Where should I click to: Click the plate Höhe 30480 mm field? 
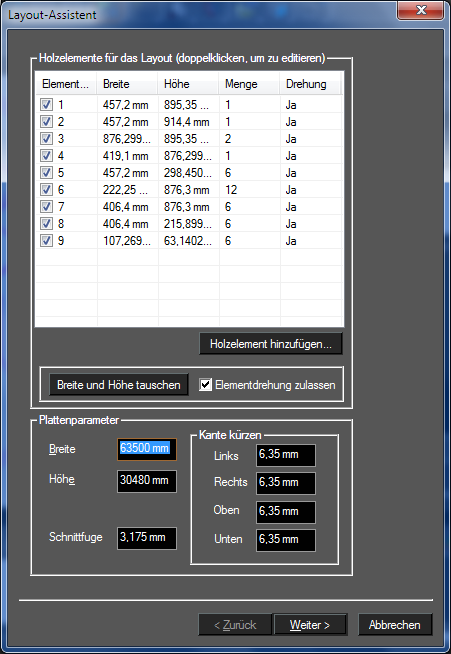coord(147,481)
